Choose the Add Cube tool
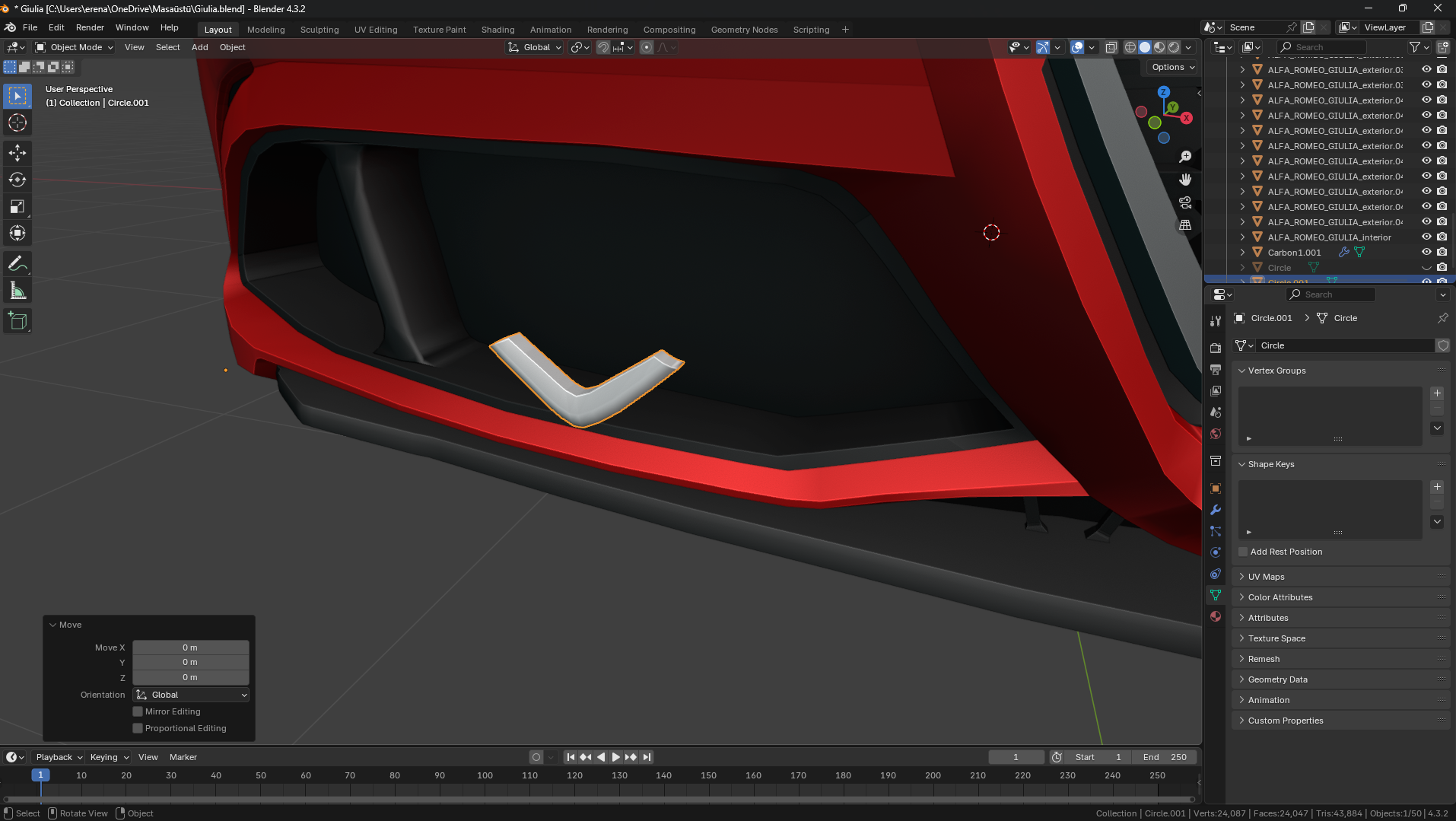The width and height of the screenshot is (1456, 821). pyautogui.click(x=17, y=321)
